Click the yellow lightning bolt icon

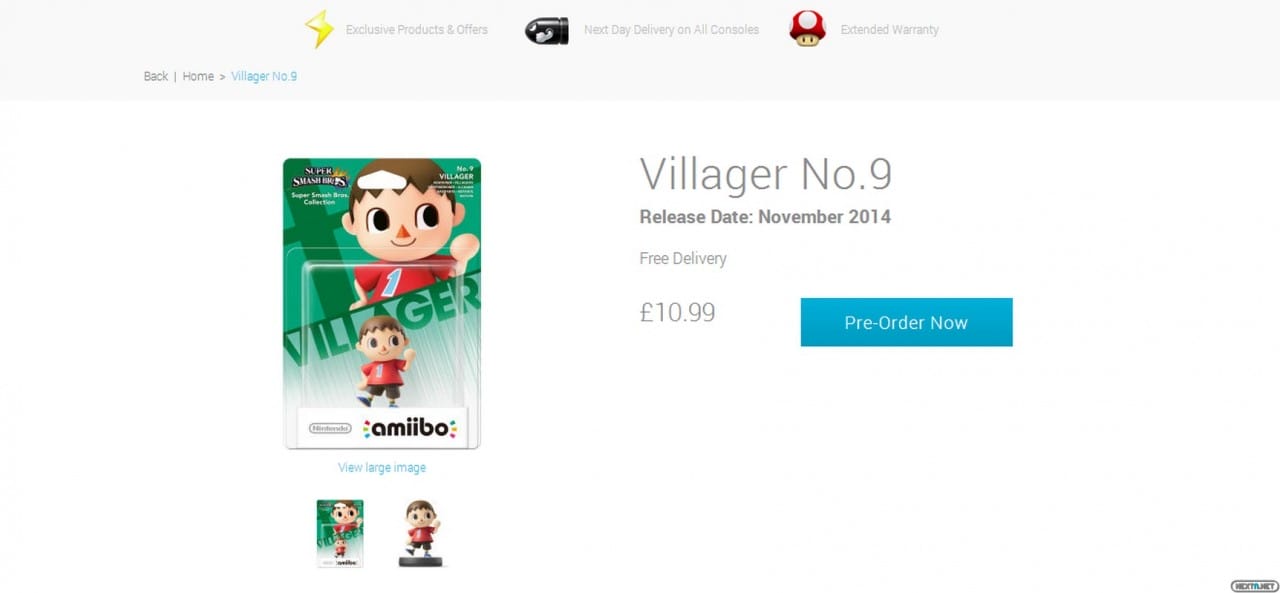click(319, 29)
